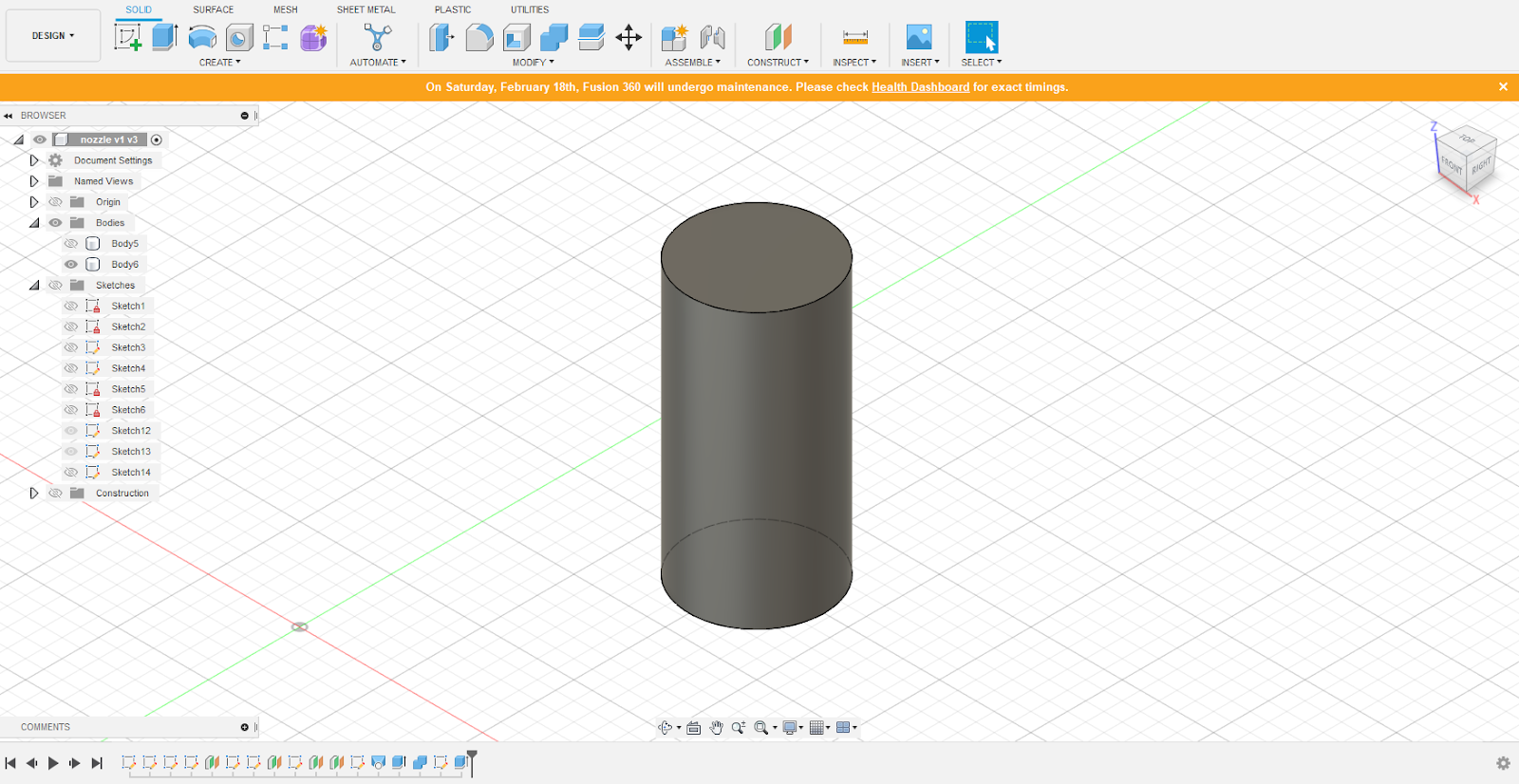Play the timeline
This screenshot has height=784, width=1519.
point(53,763)
